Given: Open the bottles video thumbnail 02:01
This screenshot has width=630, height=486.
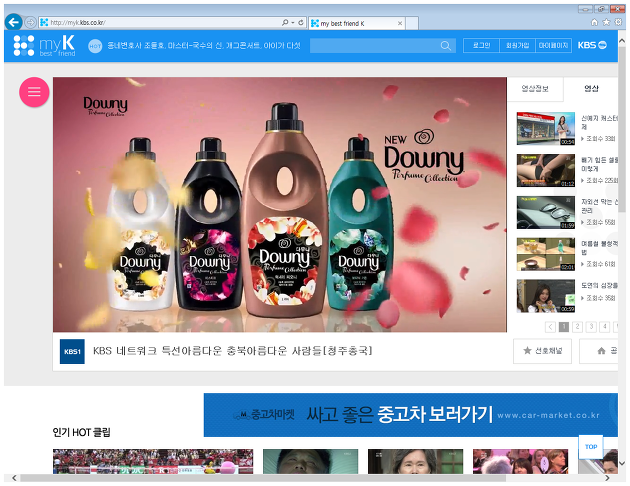Looking at the screenshot, I should point(546,254).
